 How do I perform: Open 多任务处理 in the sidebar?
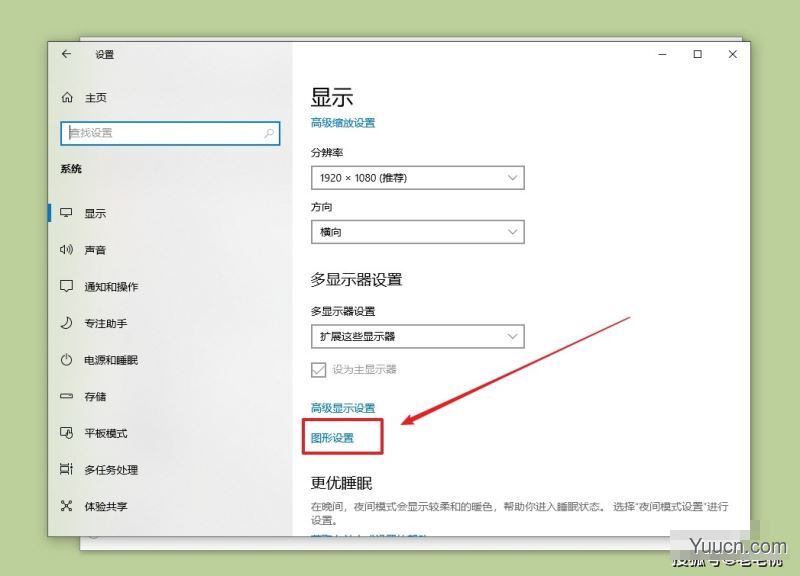pyautogui.click(x=111, y=469)
